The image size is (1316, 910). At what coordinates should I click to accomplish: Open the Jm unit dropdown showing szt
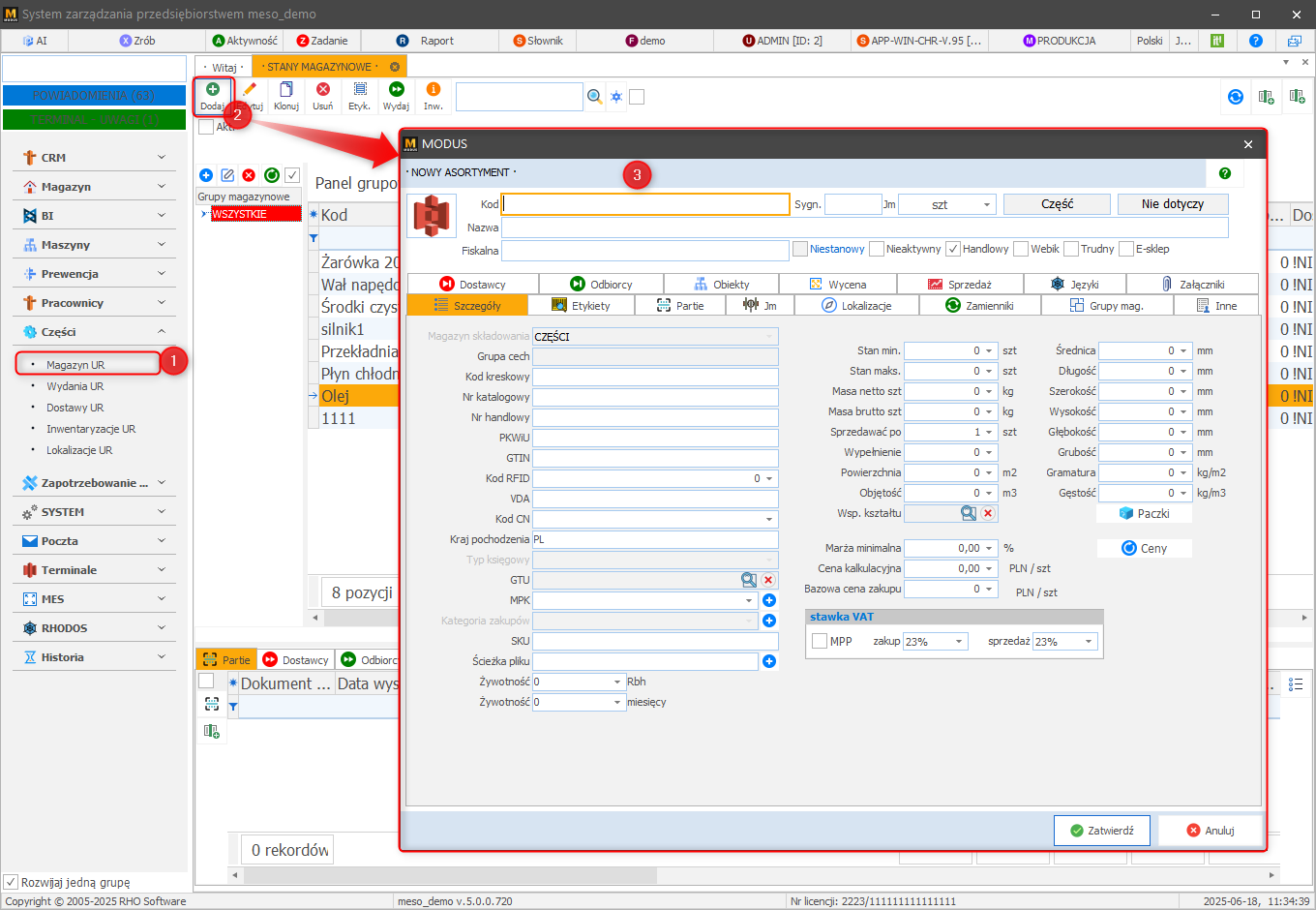pos(946,204)
